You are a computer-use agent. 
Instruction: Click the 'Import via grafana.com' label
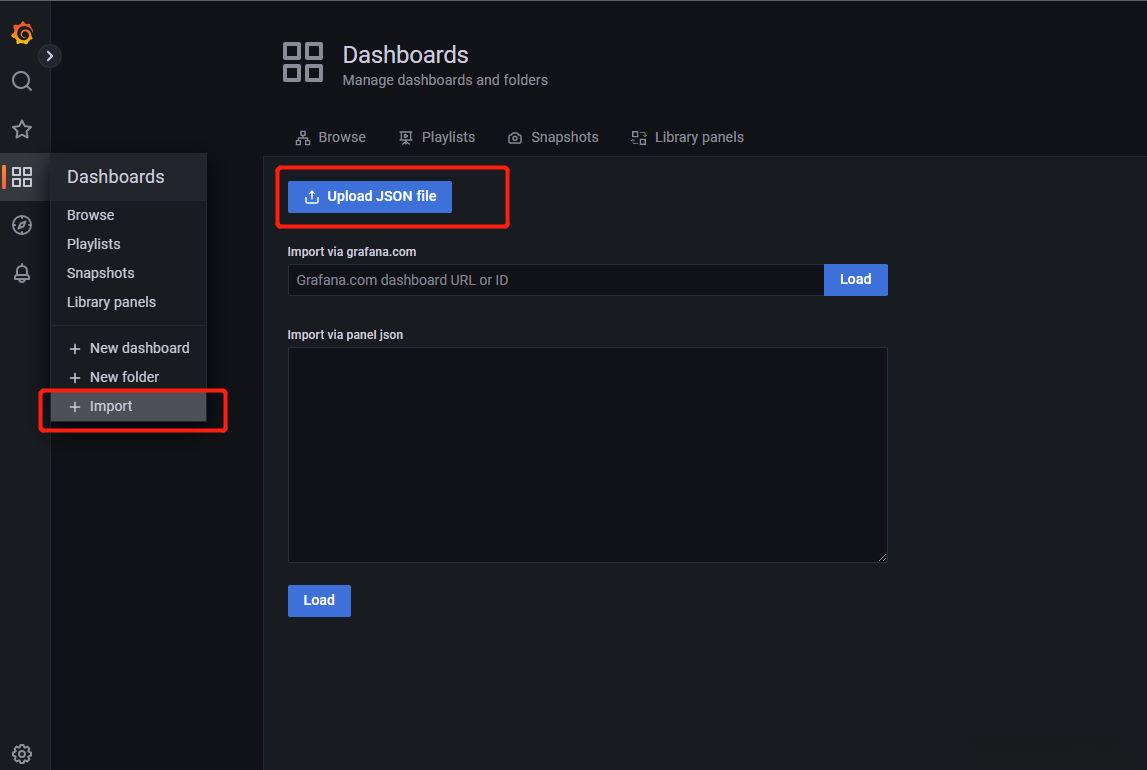pos(352,252)
